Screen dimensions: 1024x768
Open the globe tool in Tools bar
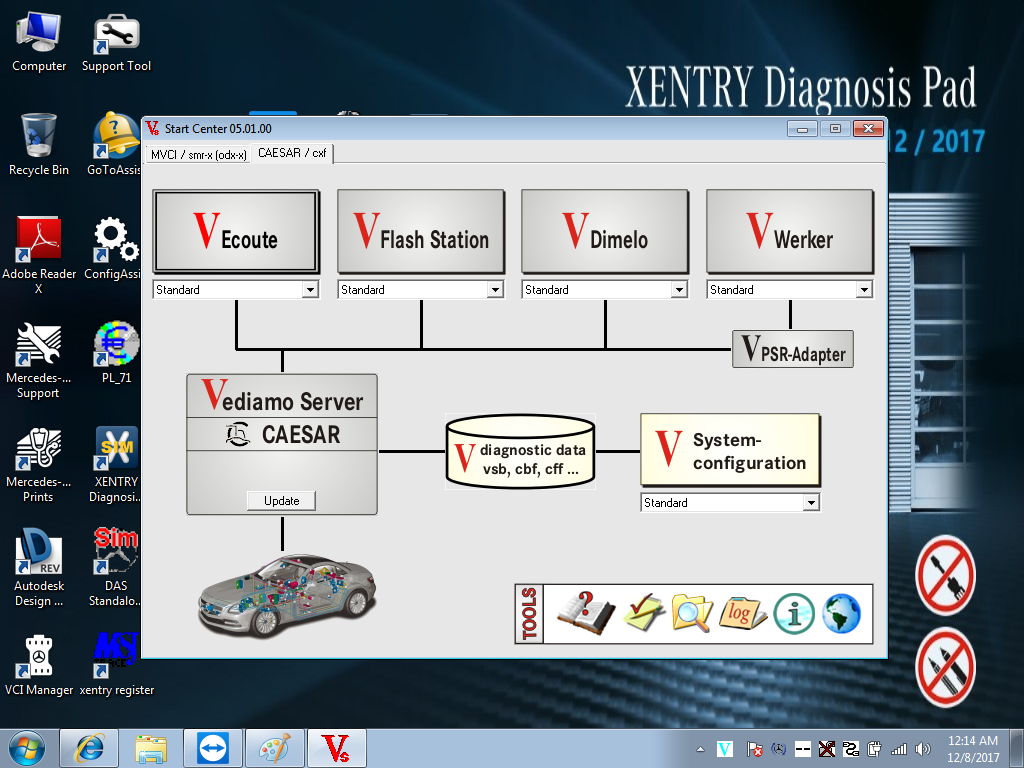point(841,614)
